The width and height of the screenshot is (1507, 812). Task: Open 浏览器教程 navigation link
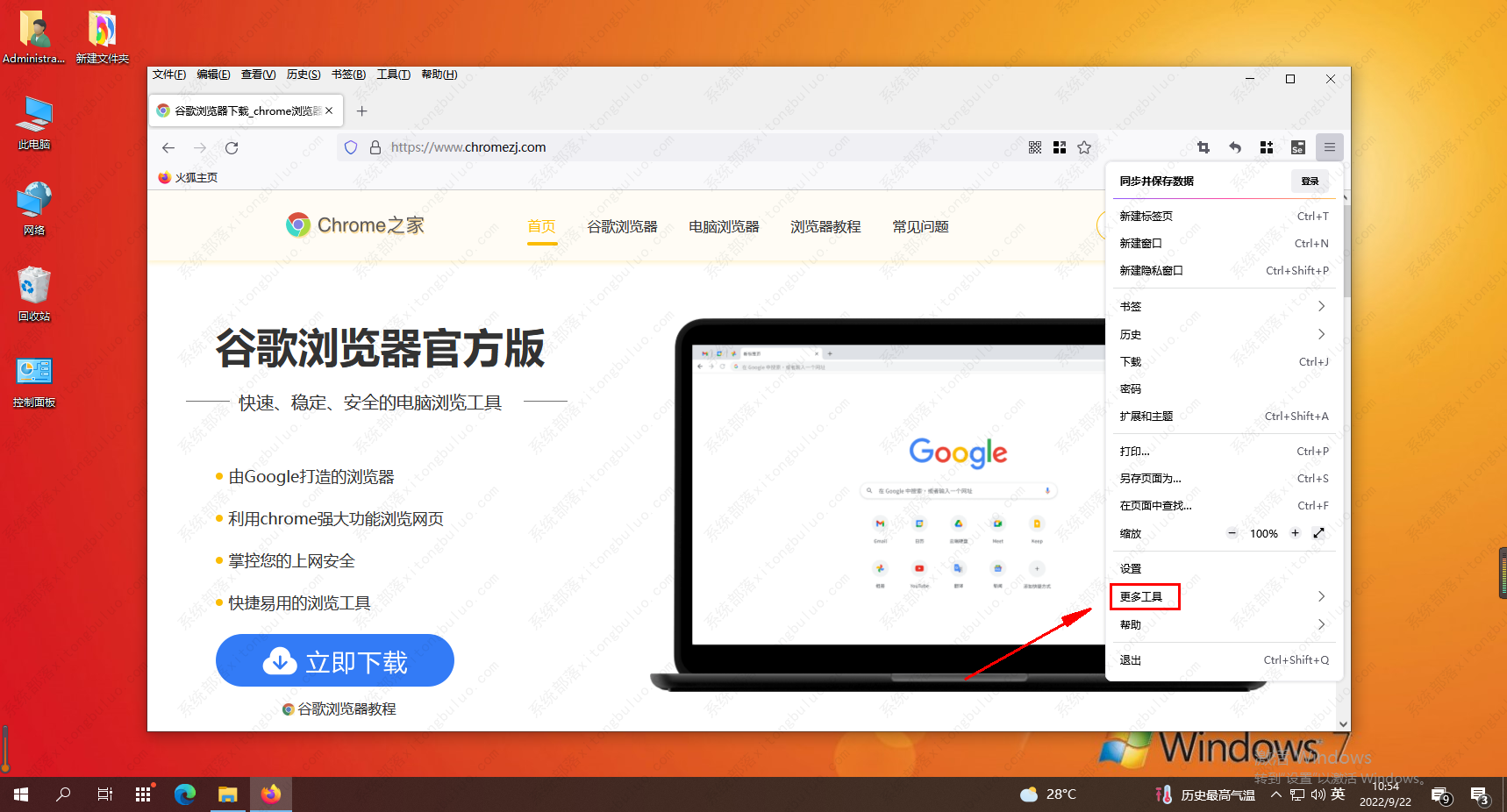[825, 226]
